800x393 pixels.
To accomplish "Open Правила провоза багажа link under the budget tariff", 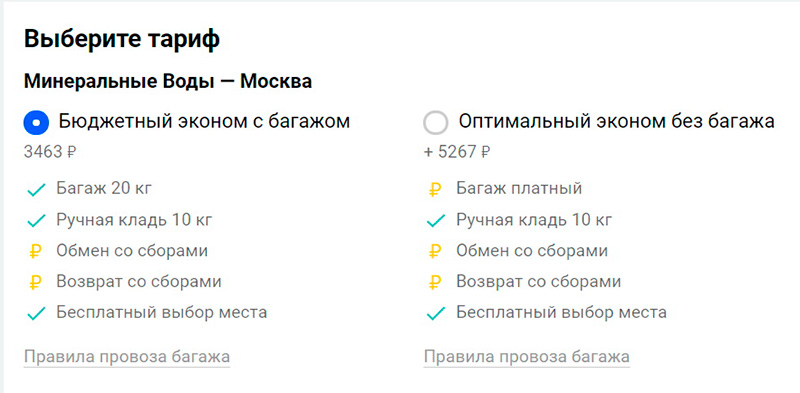I will pos(127,357).
